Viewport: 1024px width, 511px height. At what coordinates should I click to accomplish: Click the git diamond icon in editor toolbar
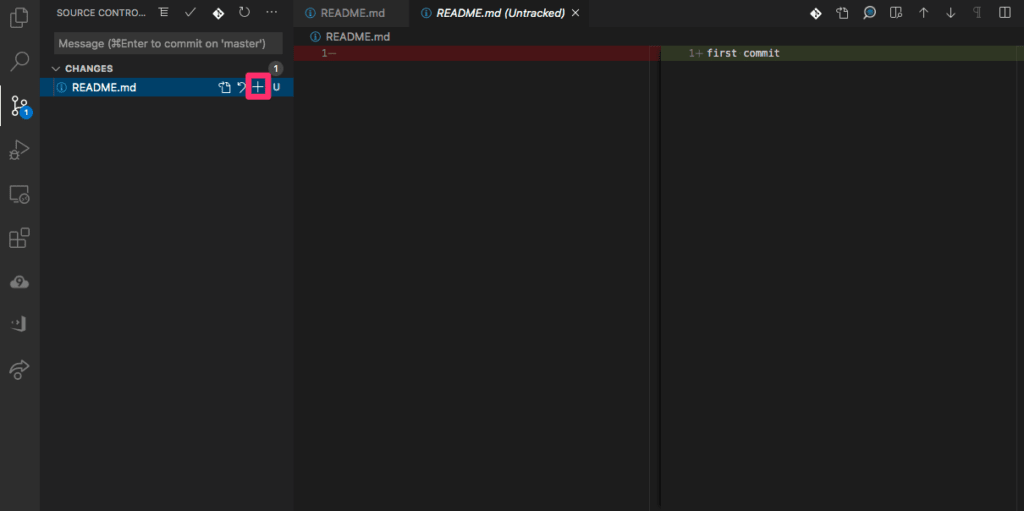click(816, 13)
